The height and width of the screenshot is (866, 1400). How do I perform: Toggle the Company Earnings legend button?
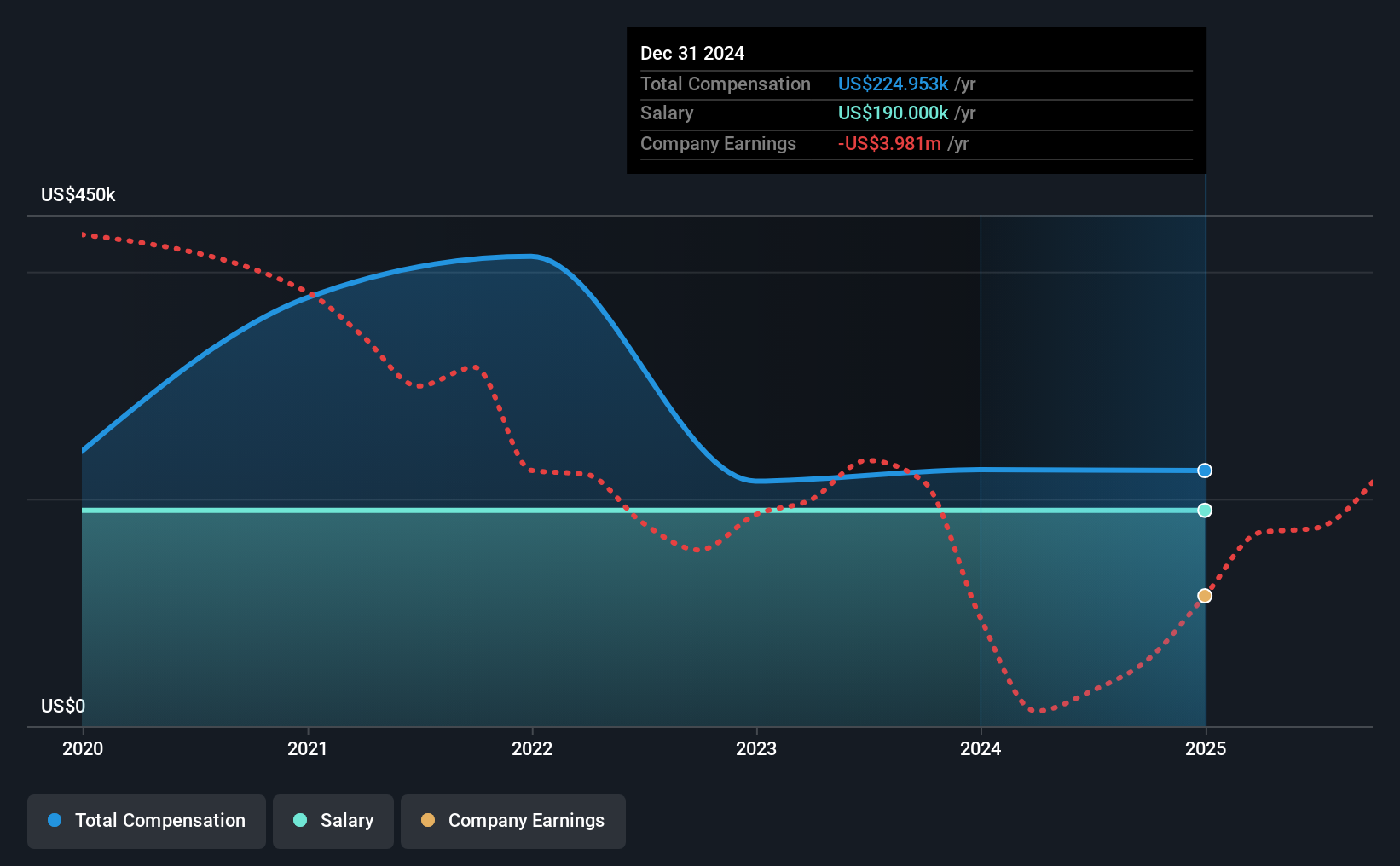coord(513,821)
